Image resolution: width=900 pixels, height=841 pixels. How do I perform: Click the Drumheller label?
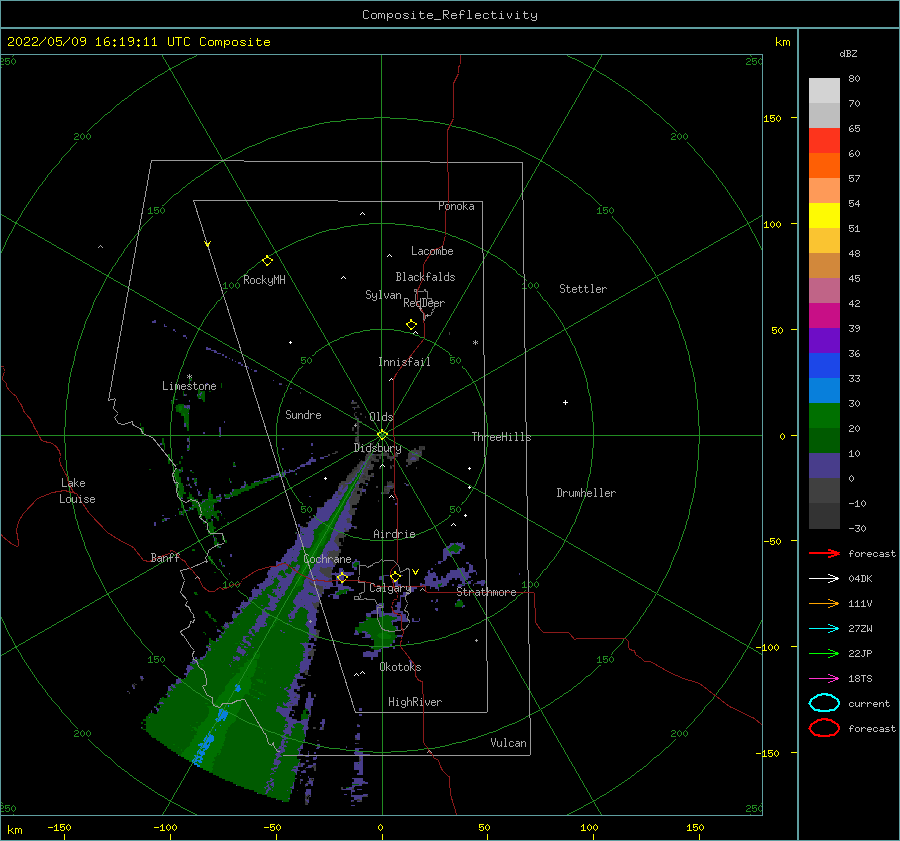click(x=586, y=493)
